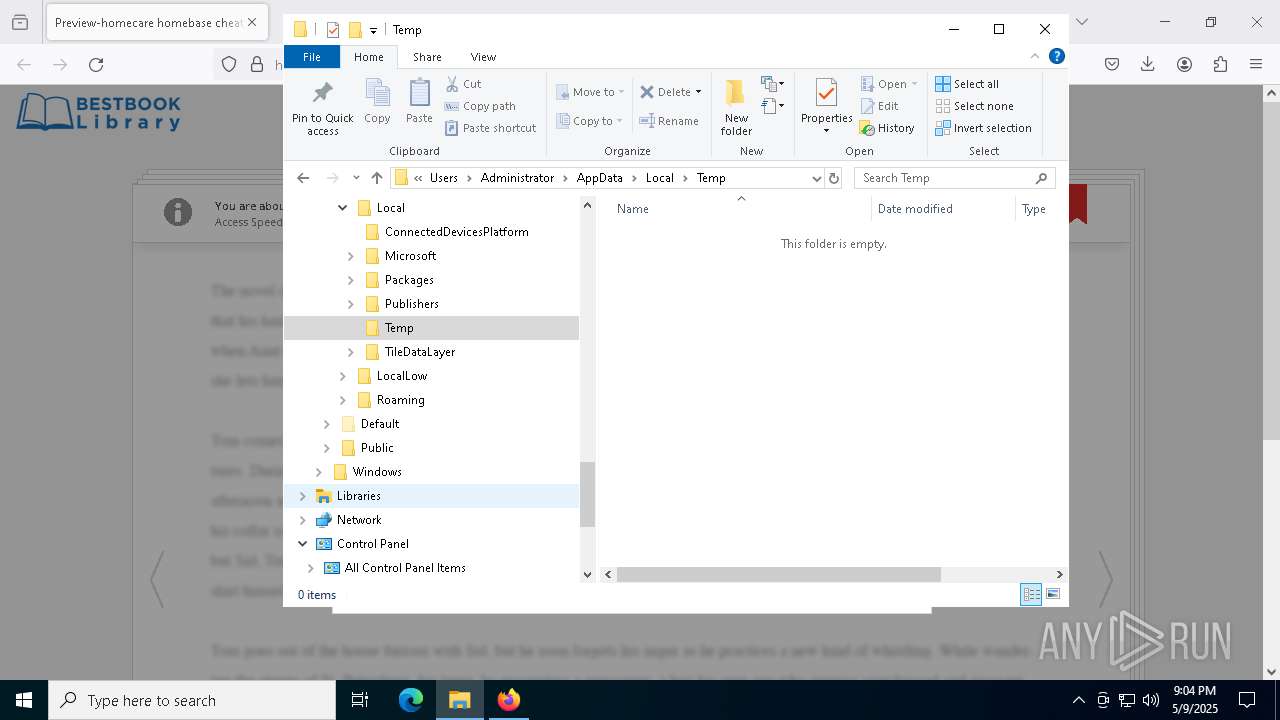Click horizontal scrollbar in file list
Viewport: 1280px width, 720px height.
(x=779, y=575)
